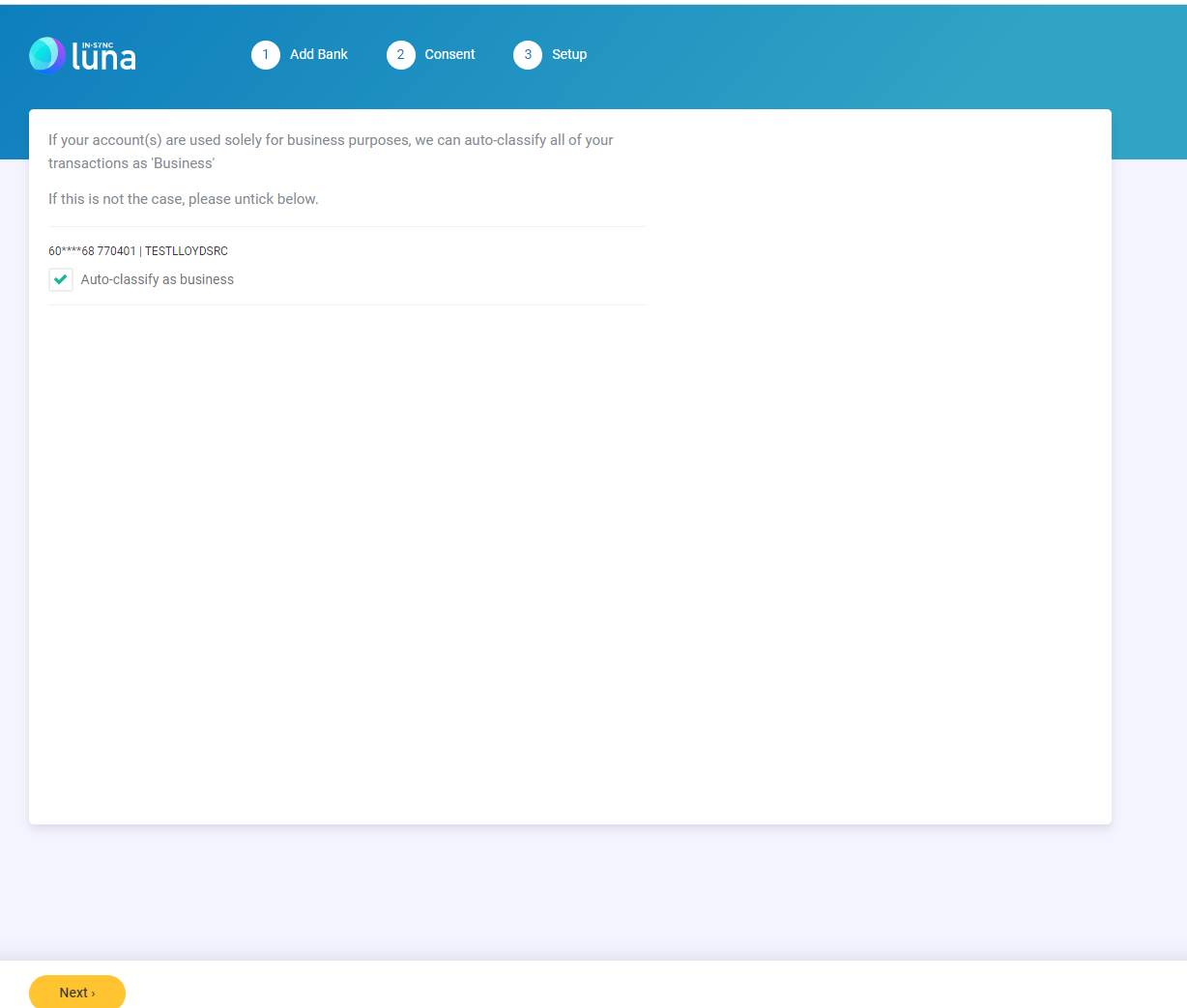Click the masked account number 60****68 770401

click(x=92, y=251)
